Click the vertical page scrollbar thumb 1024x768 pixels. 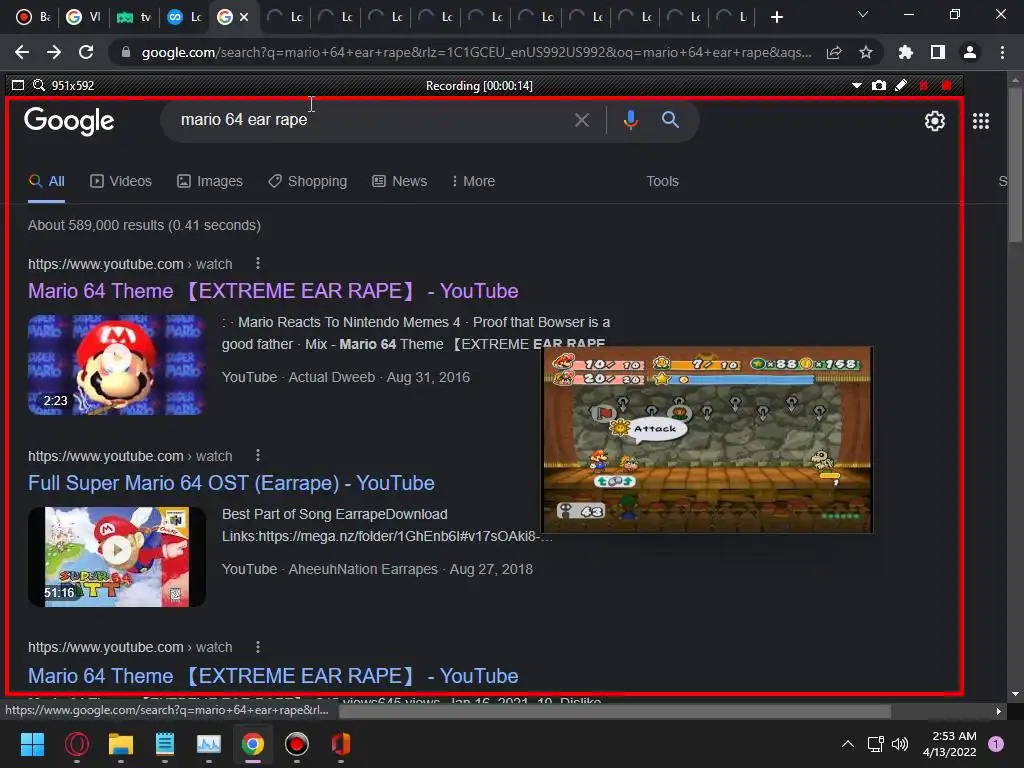pyautogui.click(x=1015, y=163)
